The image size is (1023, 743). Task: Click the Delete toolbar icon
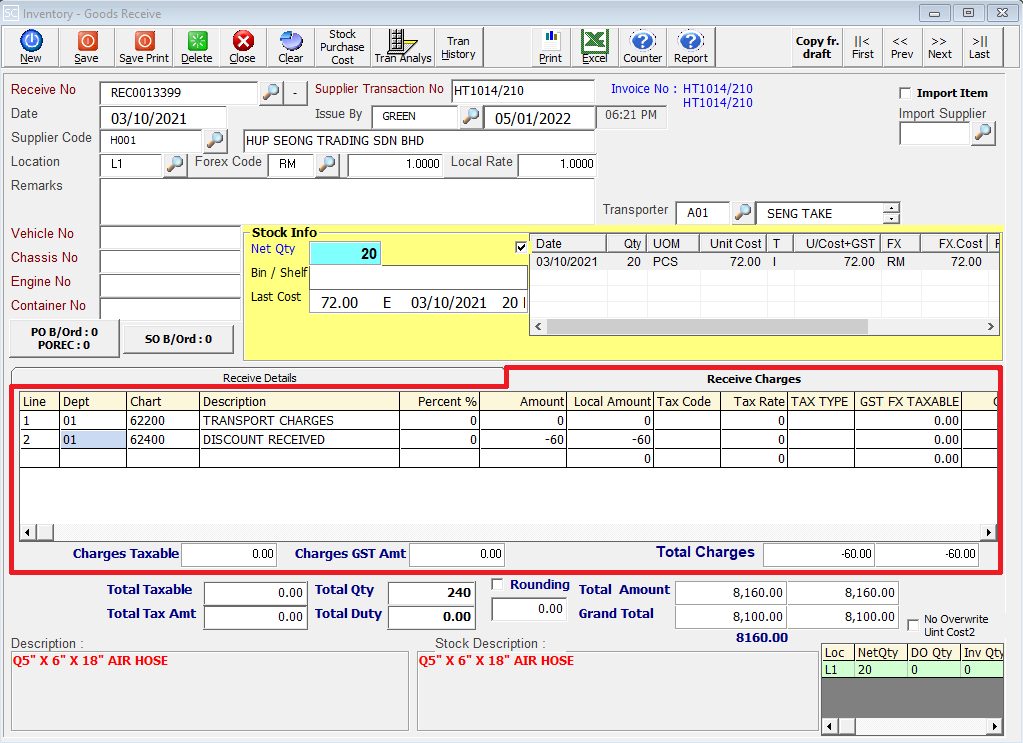[x=197, y=47]
